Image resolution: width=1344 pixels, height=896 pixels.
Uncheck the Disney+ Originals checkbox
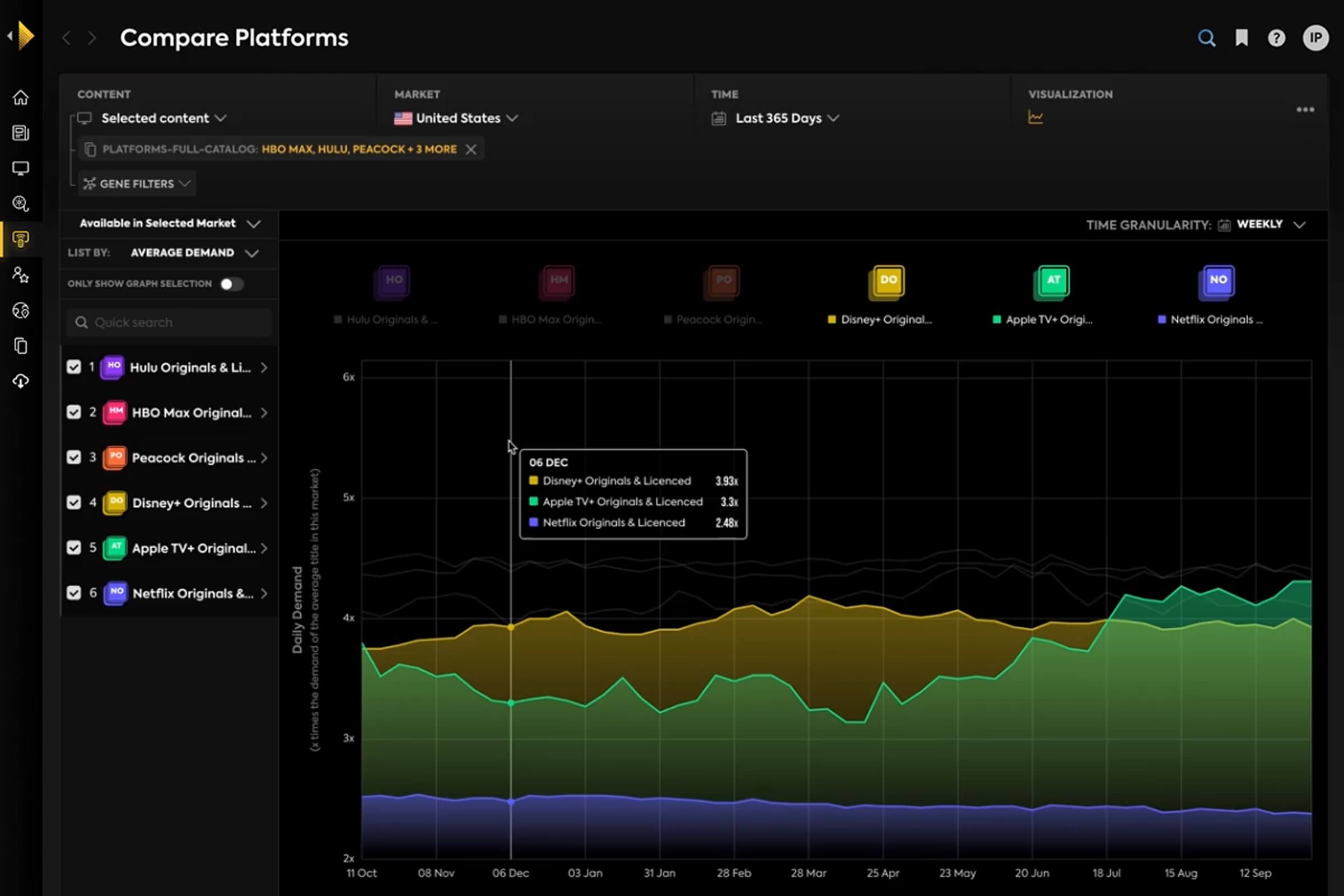point(74,502)
